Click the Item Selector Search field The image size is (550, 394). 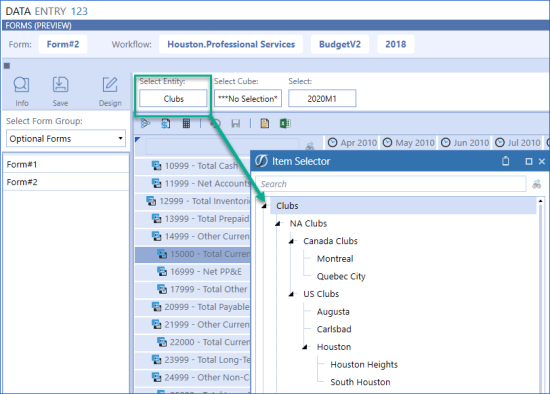click(391, 184)
